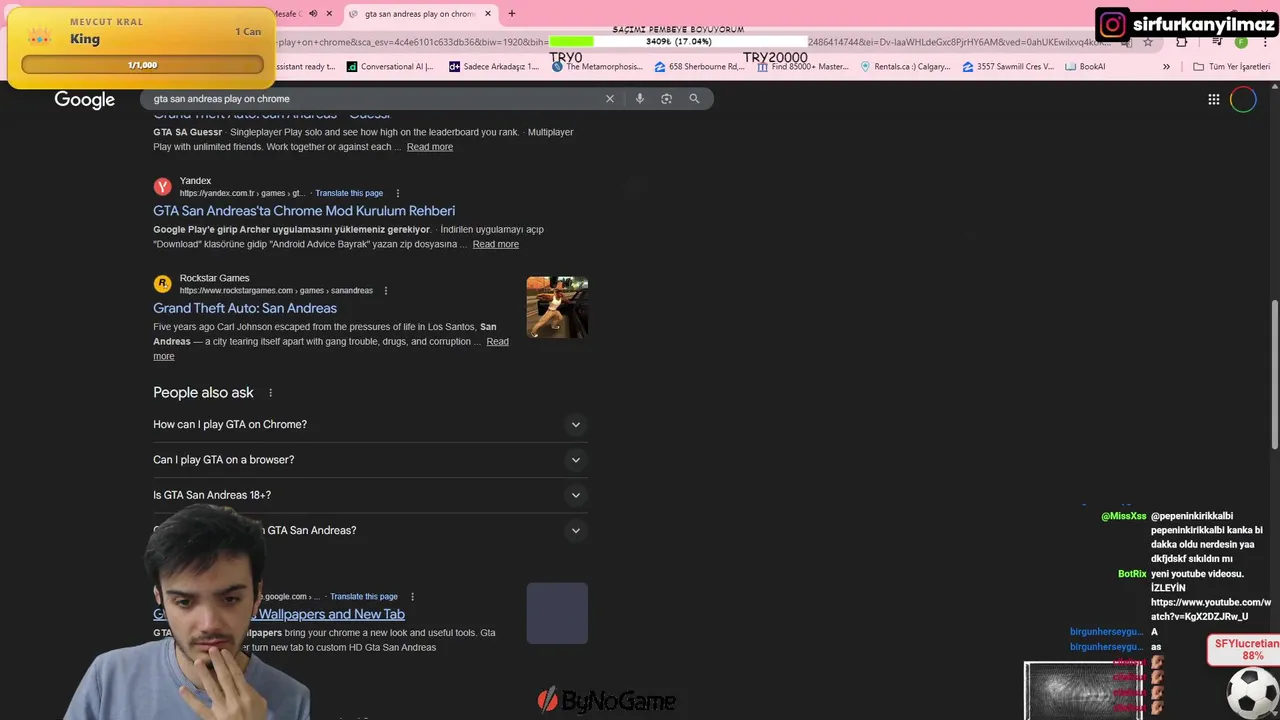This screenshot has height=720, width=1280.
Task: Click the Yandex site favicon
Action: pos(162,187)
